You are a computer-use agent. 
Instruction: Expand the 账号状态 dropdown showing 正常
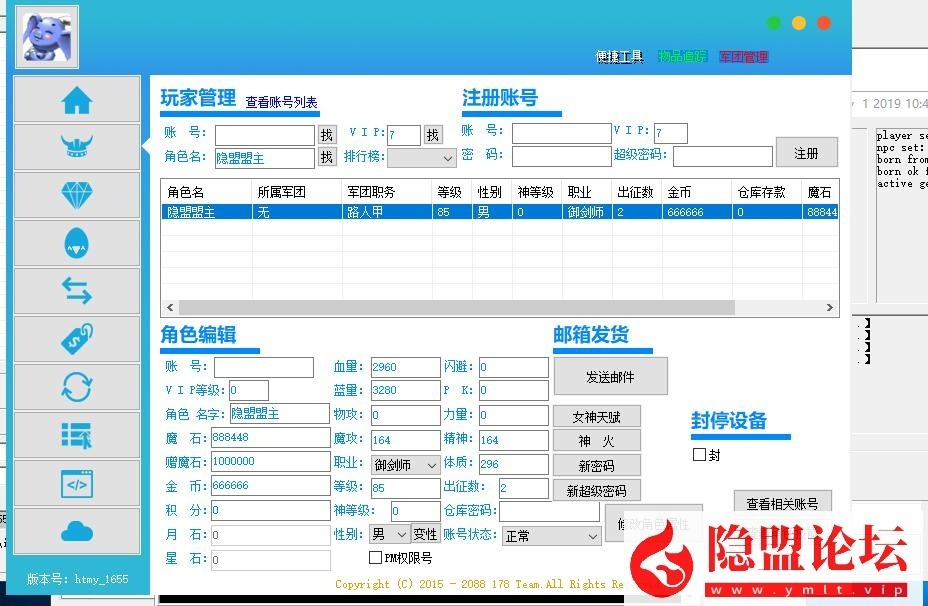click(x=551, y=536)
